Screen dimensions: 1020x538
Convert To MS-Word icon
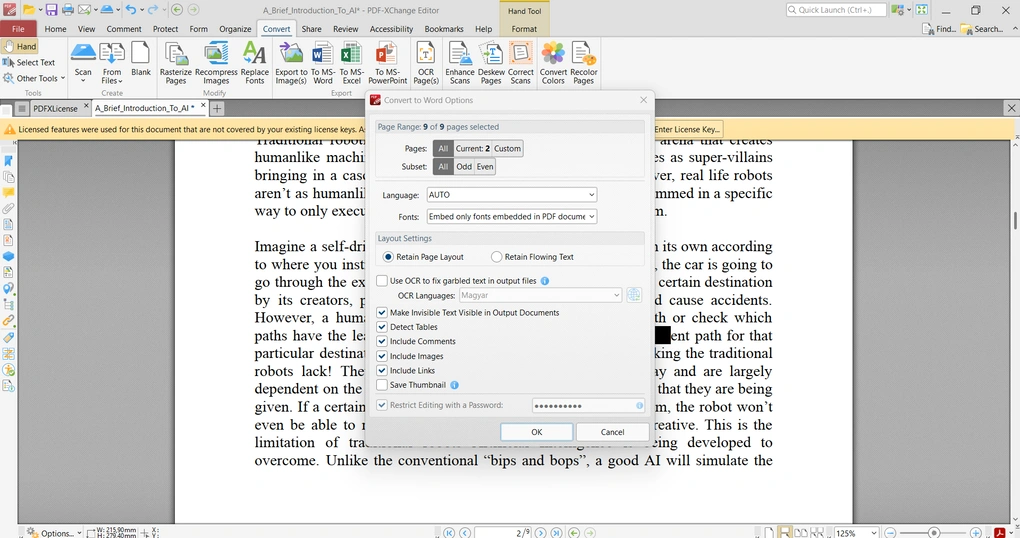(x=323, y=62)
